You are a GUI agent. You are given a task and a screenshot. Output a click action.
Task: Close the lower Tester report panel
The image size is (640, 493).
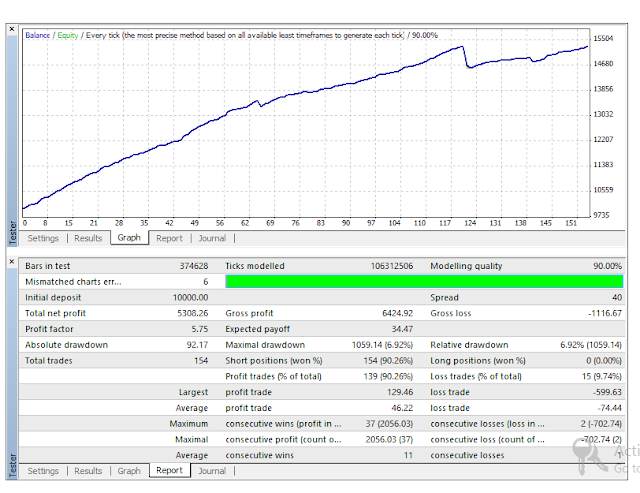tap(12, 261)
